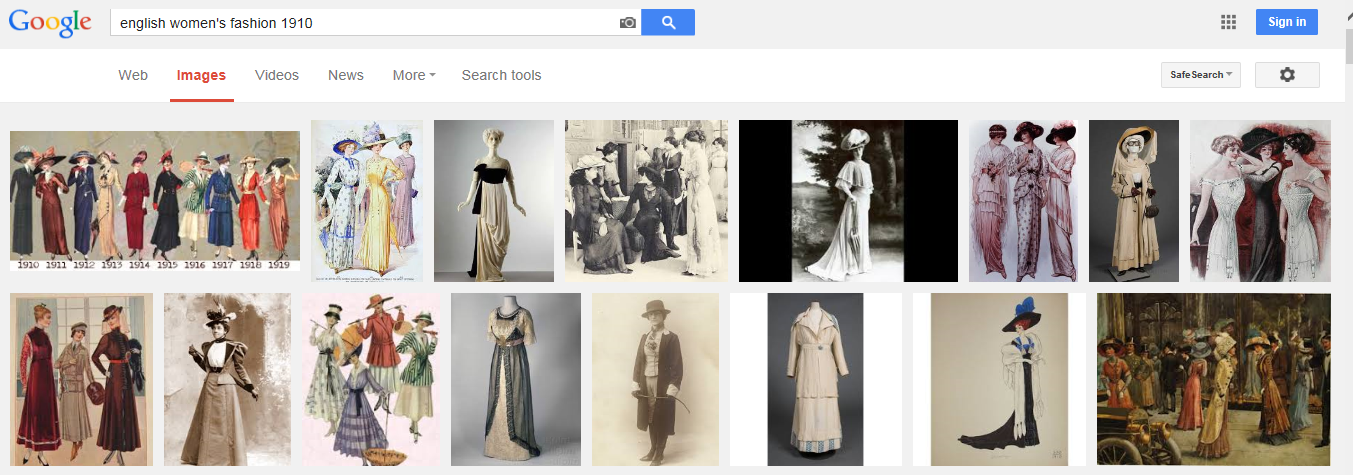This screenshot has height=475, width=1353.
Task: Open the red dresses fashion plate thumbnail
Action: (82, 379)
